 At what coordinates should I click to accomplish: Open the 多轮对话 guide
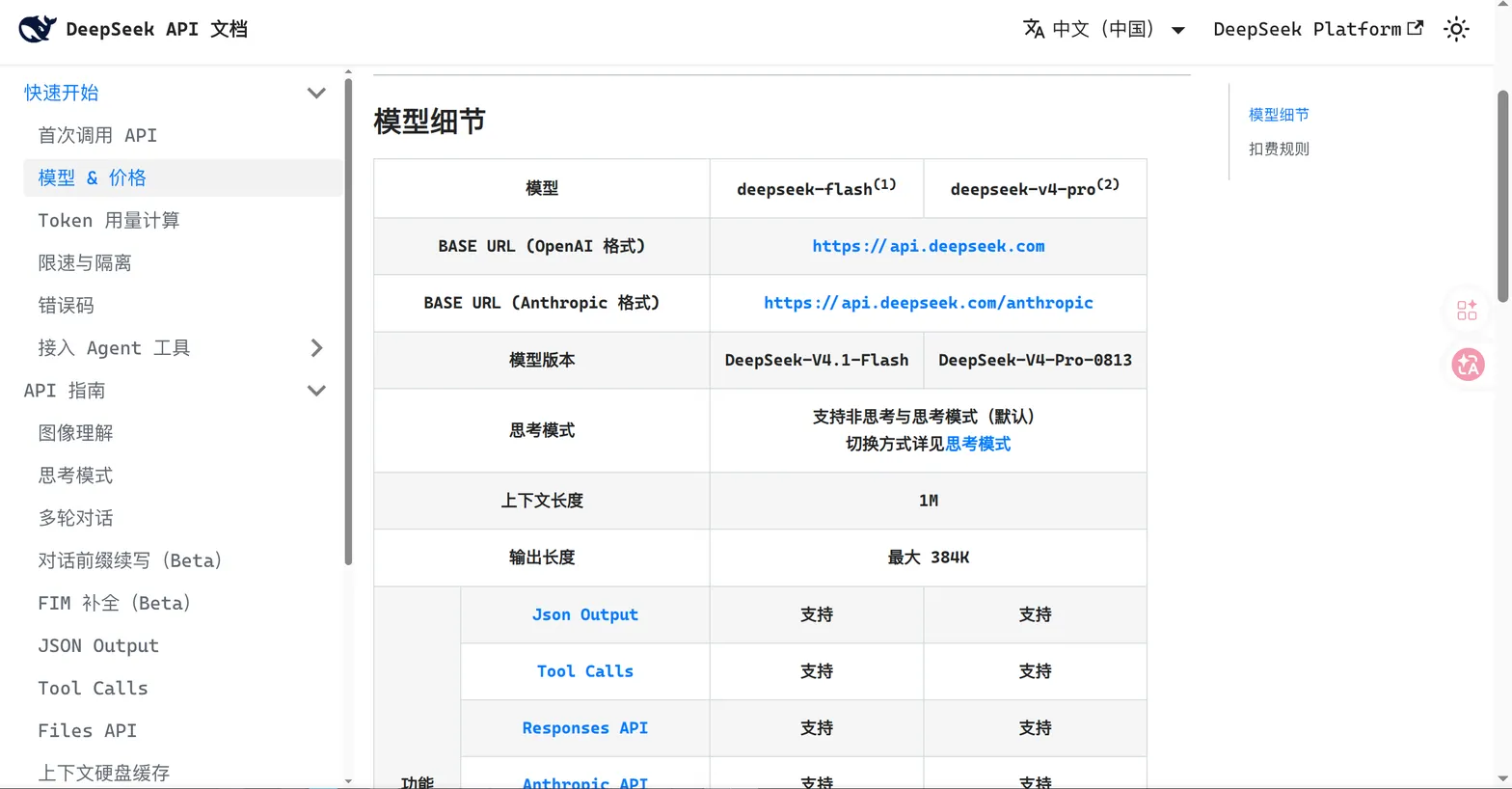[75, 518]
